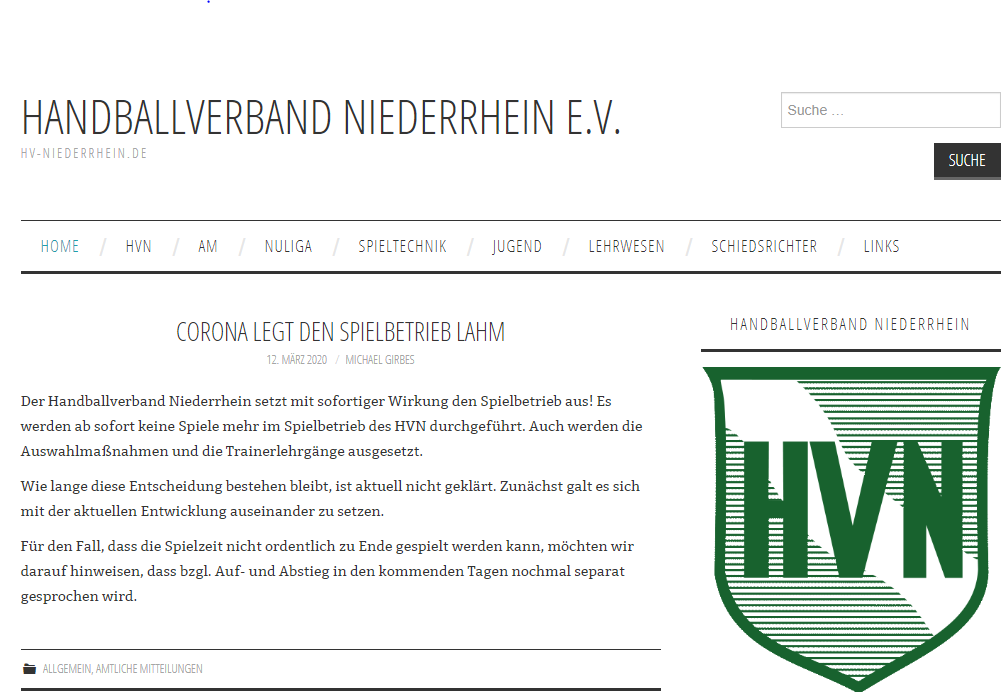
Task: Open the Lehrwesen menu item
Action: pyautogui.click(x=627, y=247)
